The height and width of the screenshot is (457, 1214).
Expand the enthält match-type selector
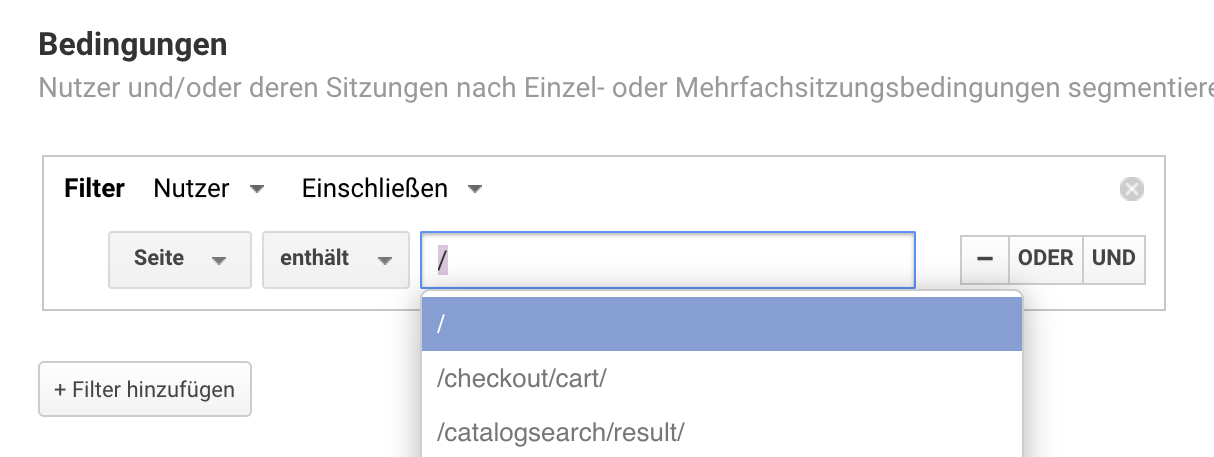336,259
